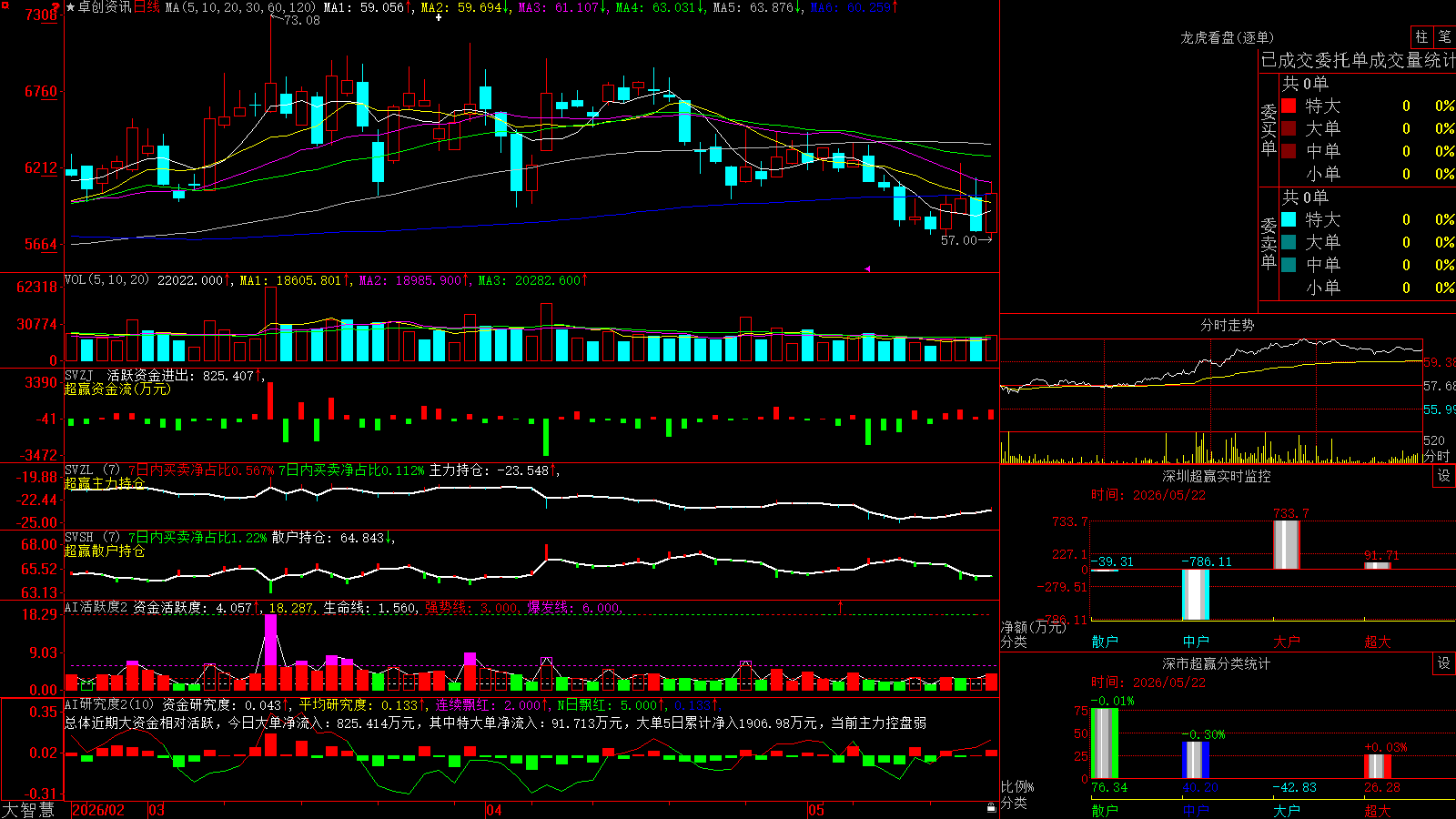Switch to 笔 (tick) display mode
Viewport: 1456px width, 819px height.
[x=1444, y=37]
